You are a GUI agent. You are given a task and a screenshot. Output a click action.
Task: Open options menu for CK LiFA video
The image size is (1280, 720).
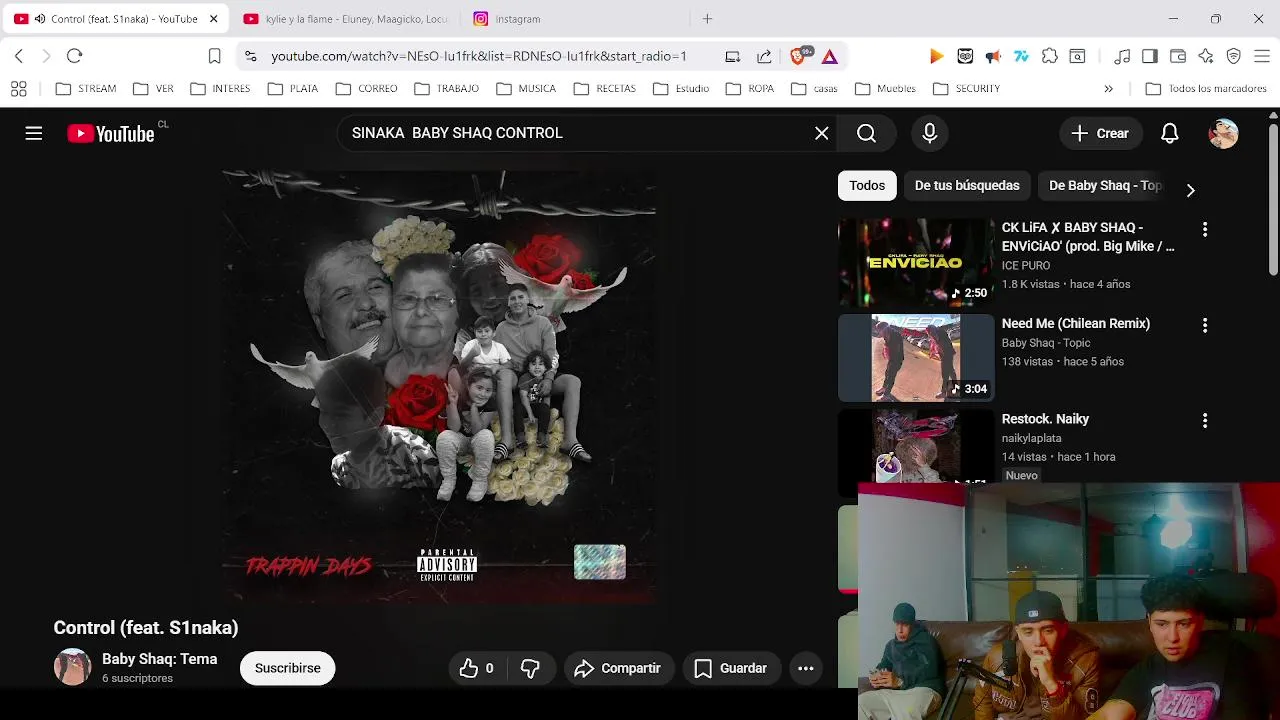tap(1205, 230)
